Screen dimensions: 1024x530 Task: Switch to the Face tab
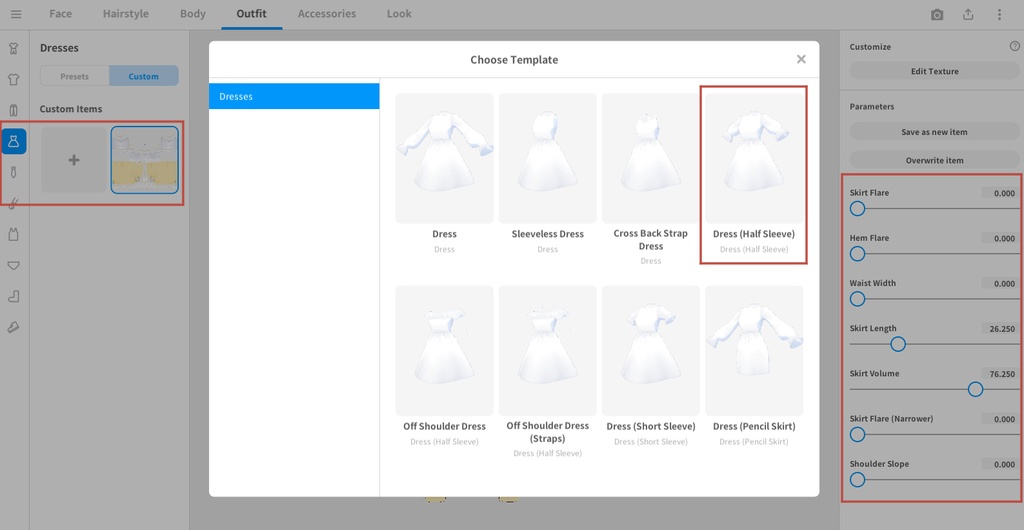point(61,14)
